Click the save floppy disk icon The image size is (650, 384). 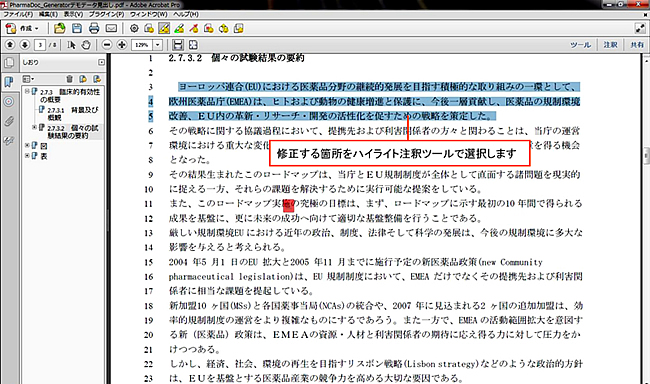tap(77, 29)
